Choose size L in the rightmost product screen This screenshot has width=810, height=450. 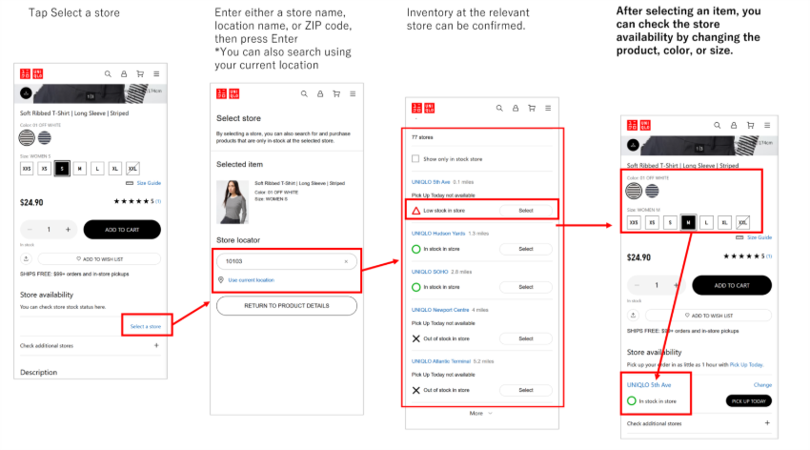pos(706,222)
